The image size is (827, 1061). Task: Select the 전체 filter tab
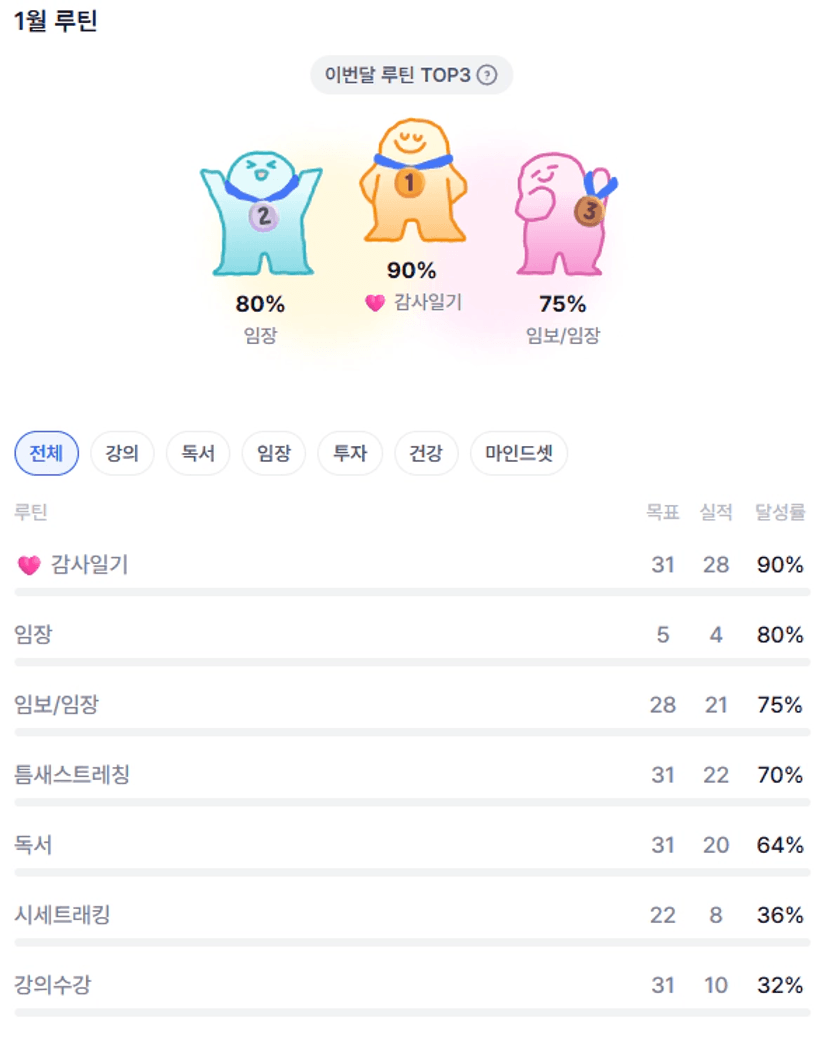point(46,454)
